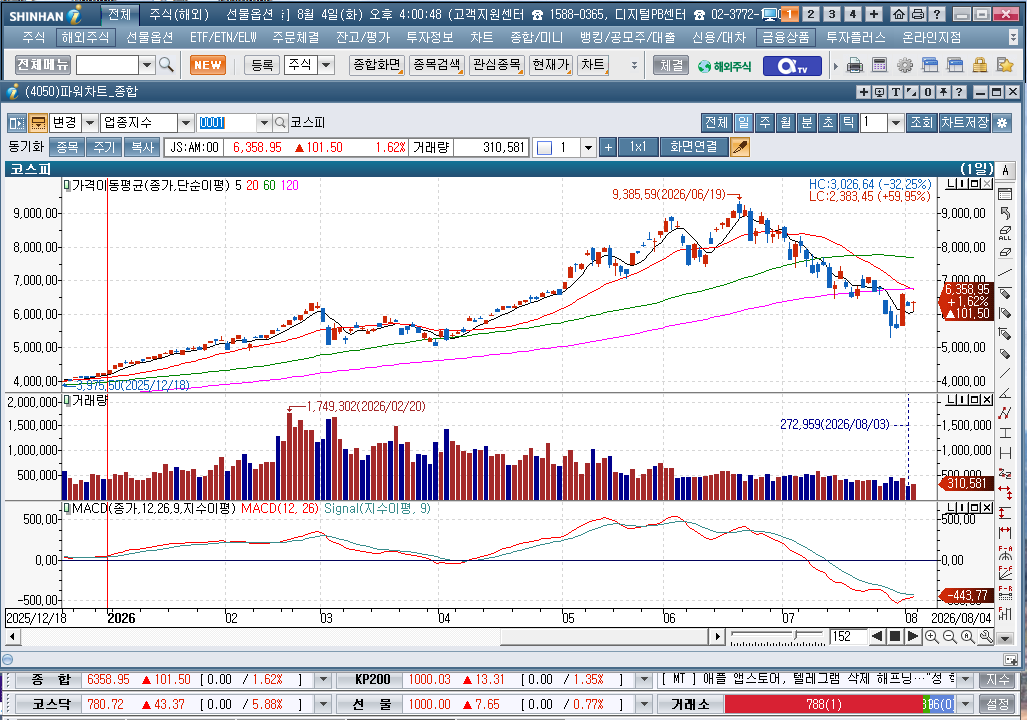The width and height of the screenshot is (1027, 720).
Task: Open period count dropdown next to 틱
Action: pyautogui.click(x=896, y=123)
